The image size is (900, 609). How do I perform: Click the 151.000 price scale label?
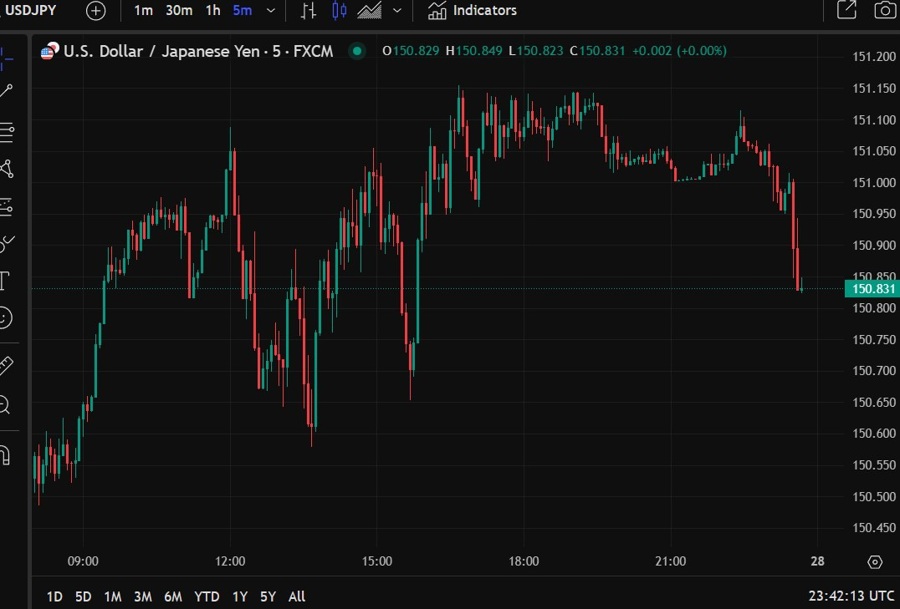click(874, 182)
